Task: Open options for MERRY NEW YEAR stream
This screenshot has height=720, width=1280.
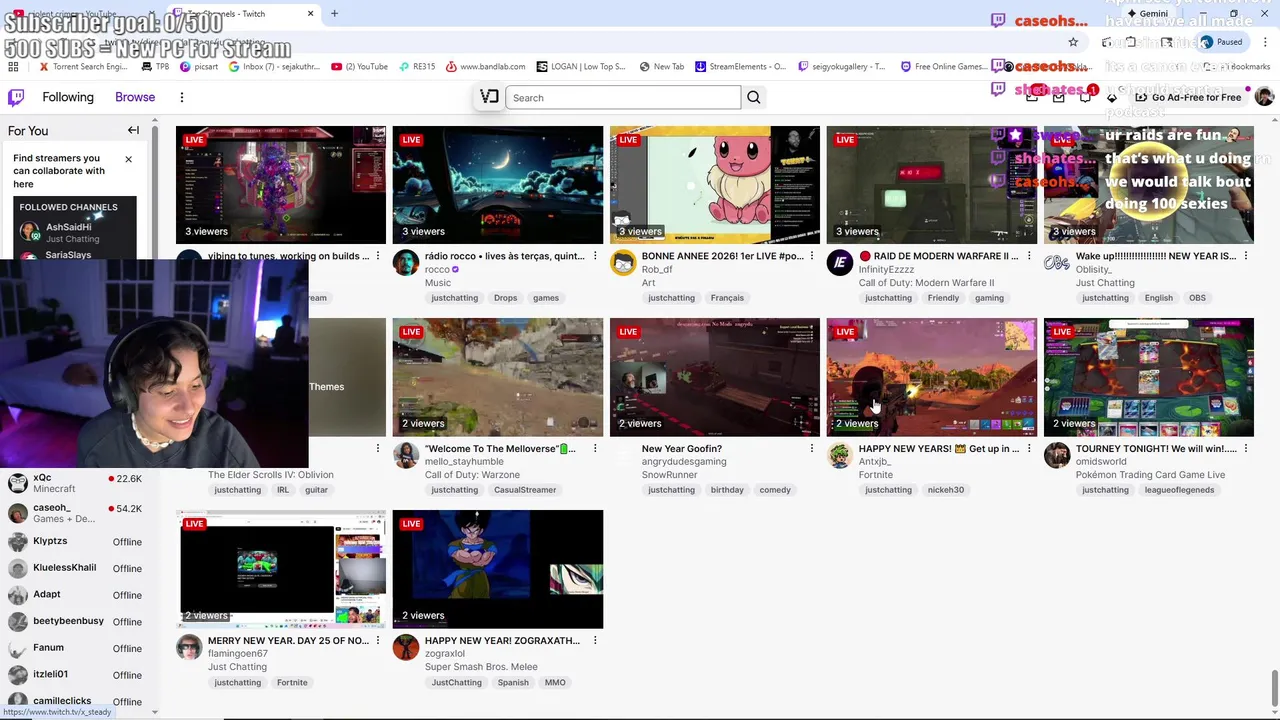Action: (x=378, y=641)
